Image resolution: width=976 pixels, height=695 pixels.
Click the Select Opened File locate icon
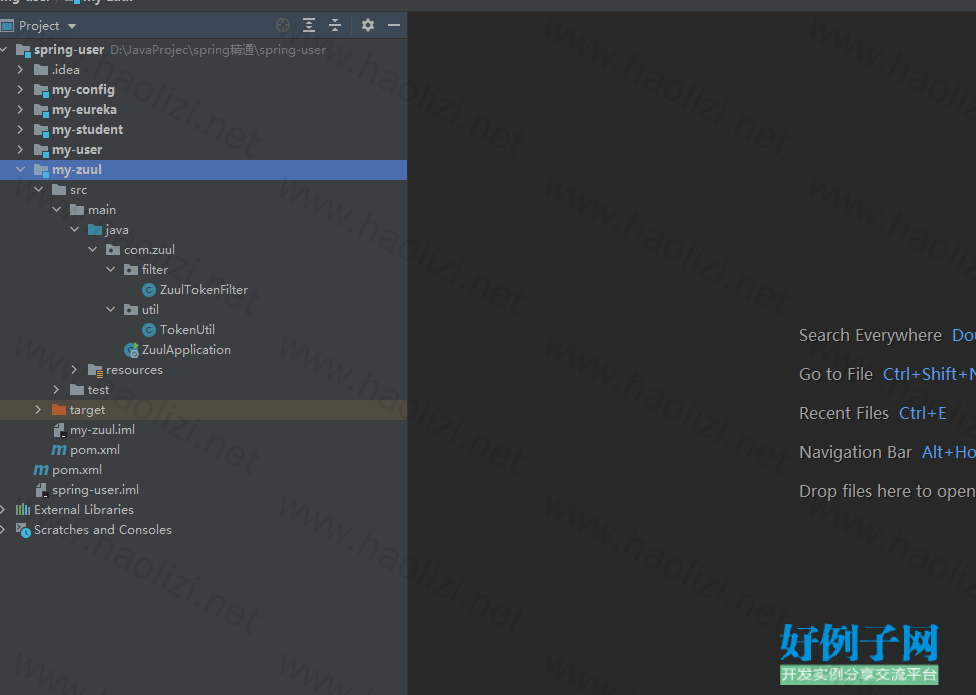click(283, 25)
